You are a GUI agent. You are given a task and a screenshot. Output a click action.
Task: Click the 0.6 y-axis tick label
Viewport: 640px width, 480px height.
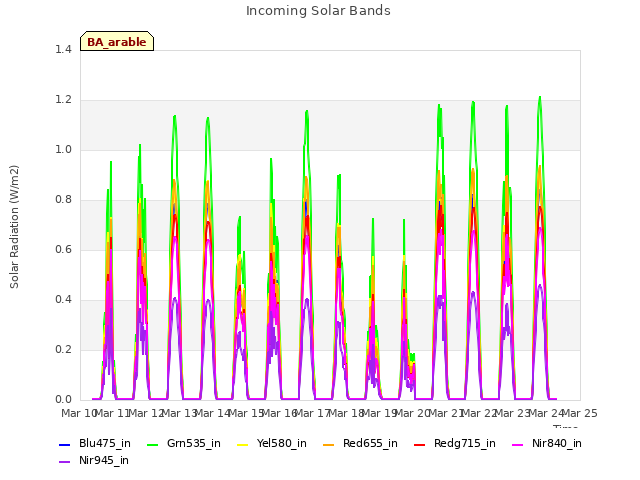pos(63,249)
